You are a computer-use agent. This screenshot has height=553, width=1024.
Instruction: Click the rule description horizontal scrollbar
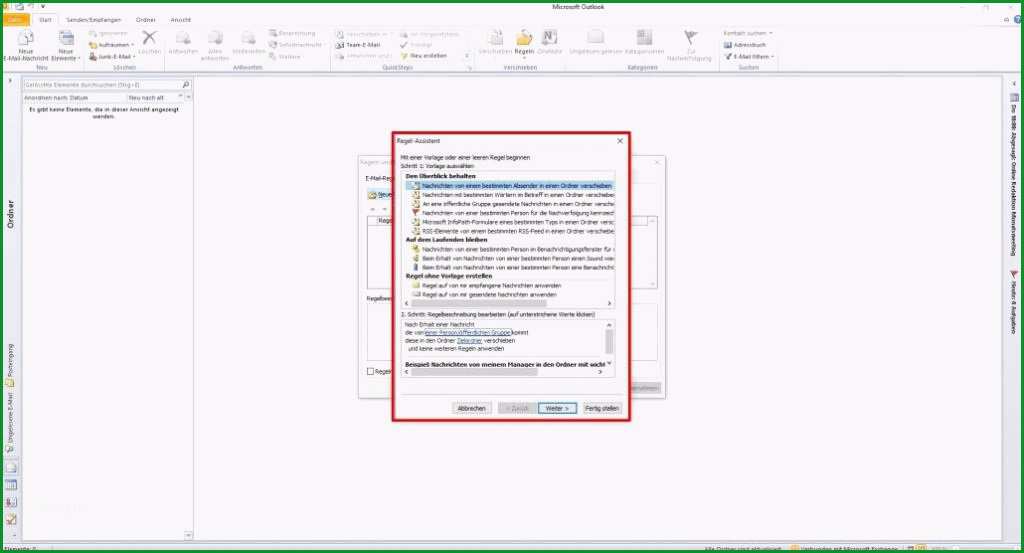click(474, 372)
